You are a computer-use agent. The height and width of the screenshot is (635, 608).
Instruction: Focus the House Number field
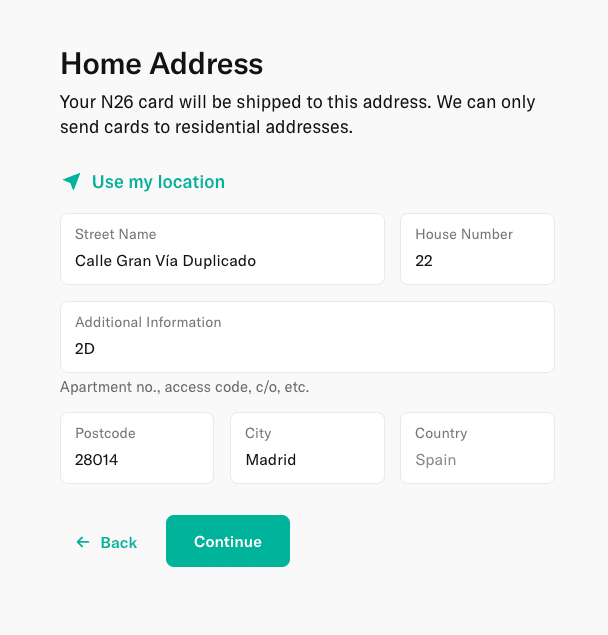pyautogui.click(x=477, y=249)
